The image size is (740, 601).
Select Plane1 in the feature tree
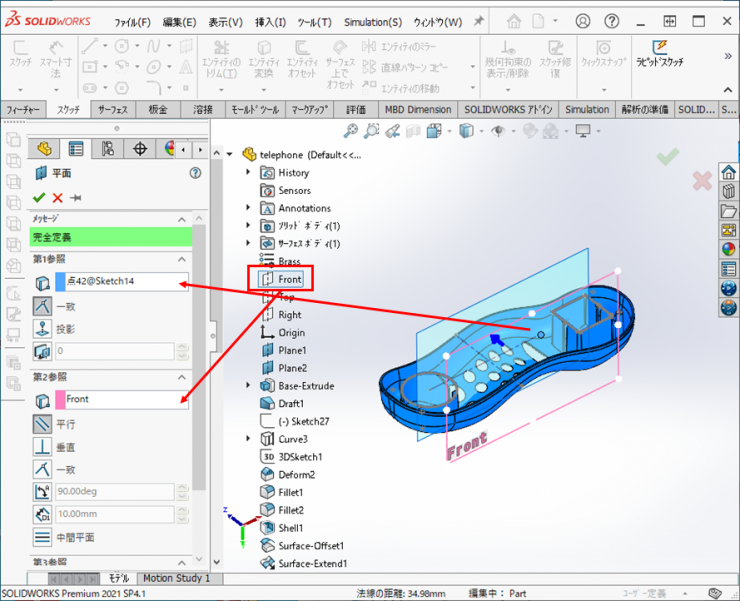(292, 350)
